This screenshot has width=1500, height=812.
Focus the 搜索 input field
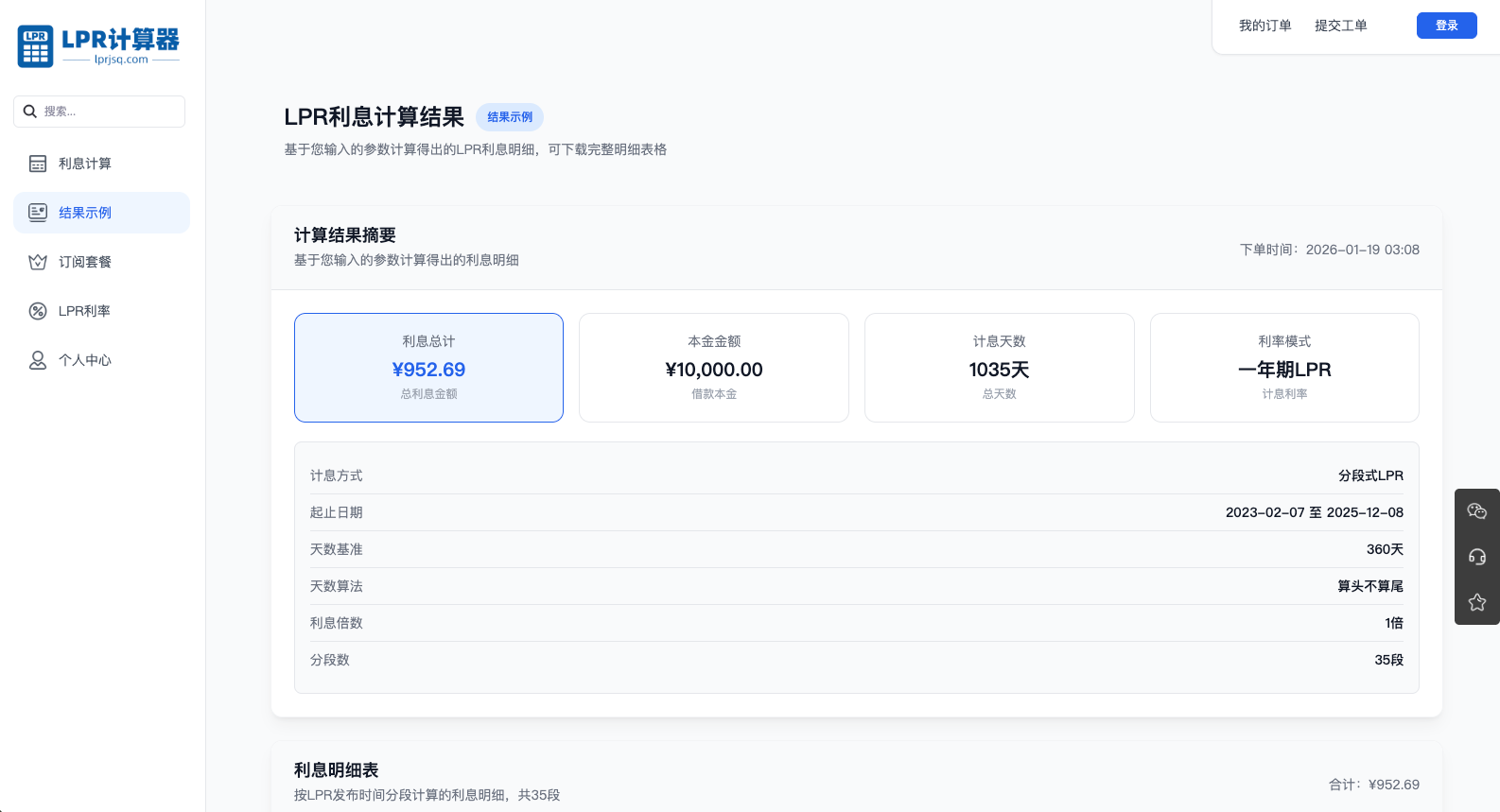[109, 112]
